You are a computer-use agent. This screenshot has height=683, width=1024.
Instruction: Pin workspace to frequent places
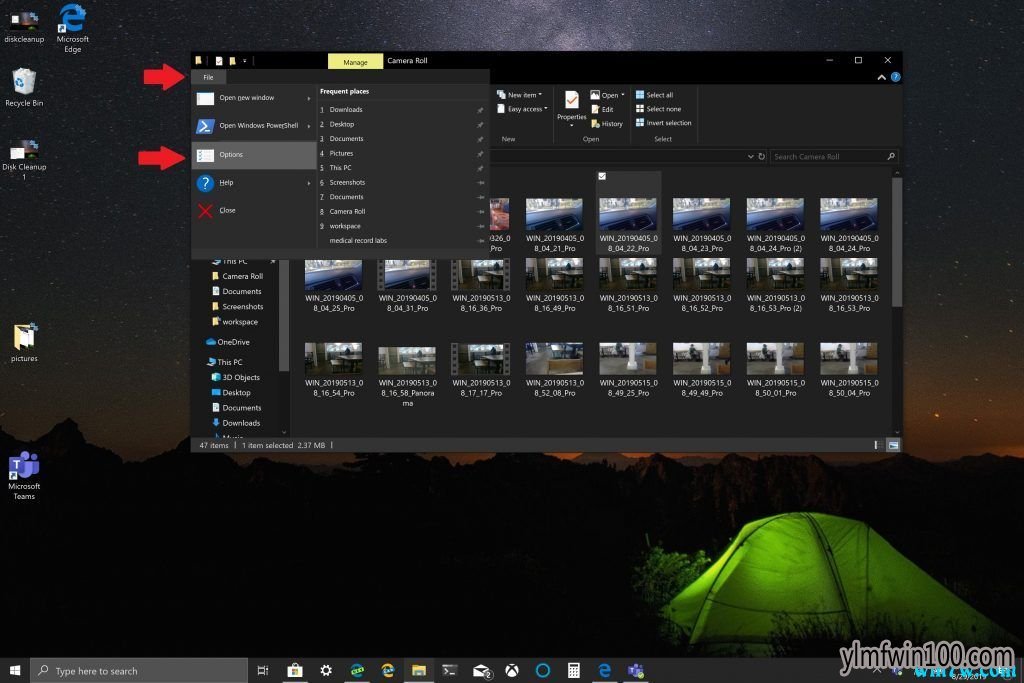coord(481,227)
